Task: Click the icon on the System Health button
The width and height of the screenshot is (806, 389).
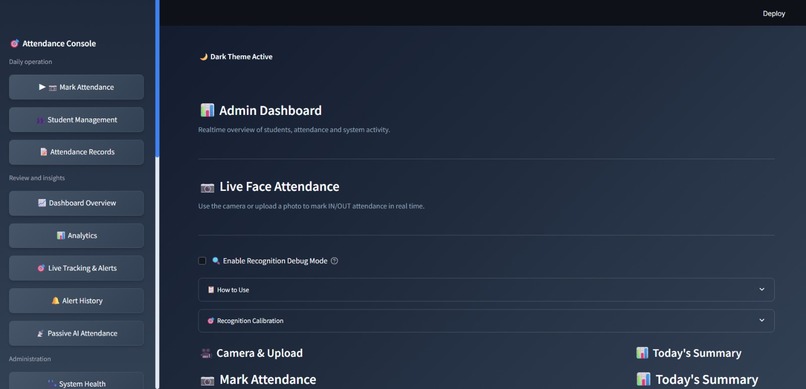Action: click(x=52, y=383)
